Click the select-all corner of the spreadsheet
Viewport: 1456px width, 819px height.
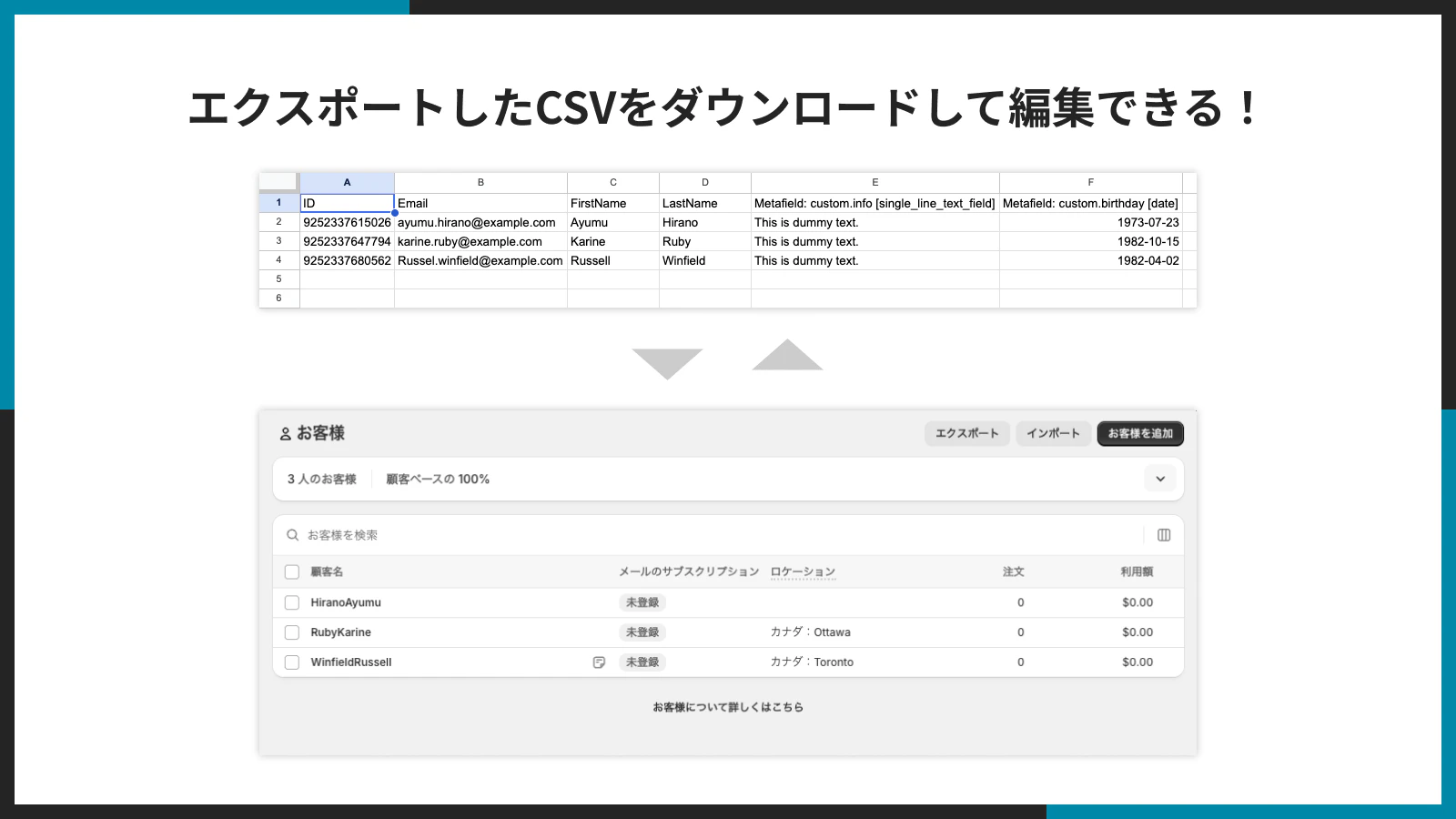[279, 182]
